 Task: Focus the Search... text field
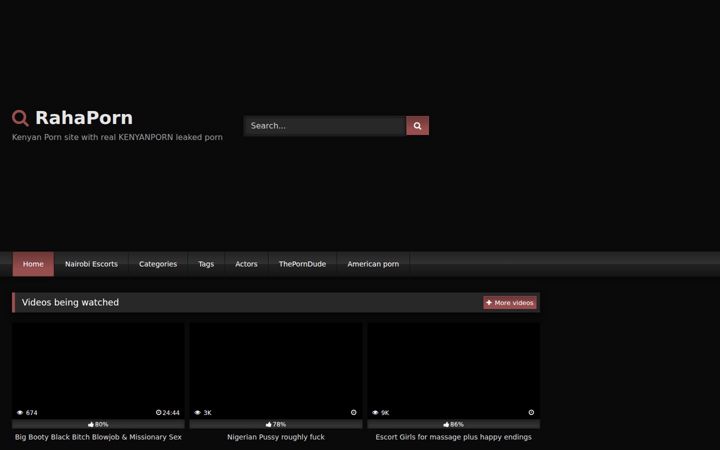(325, 125)
